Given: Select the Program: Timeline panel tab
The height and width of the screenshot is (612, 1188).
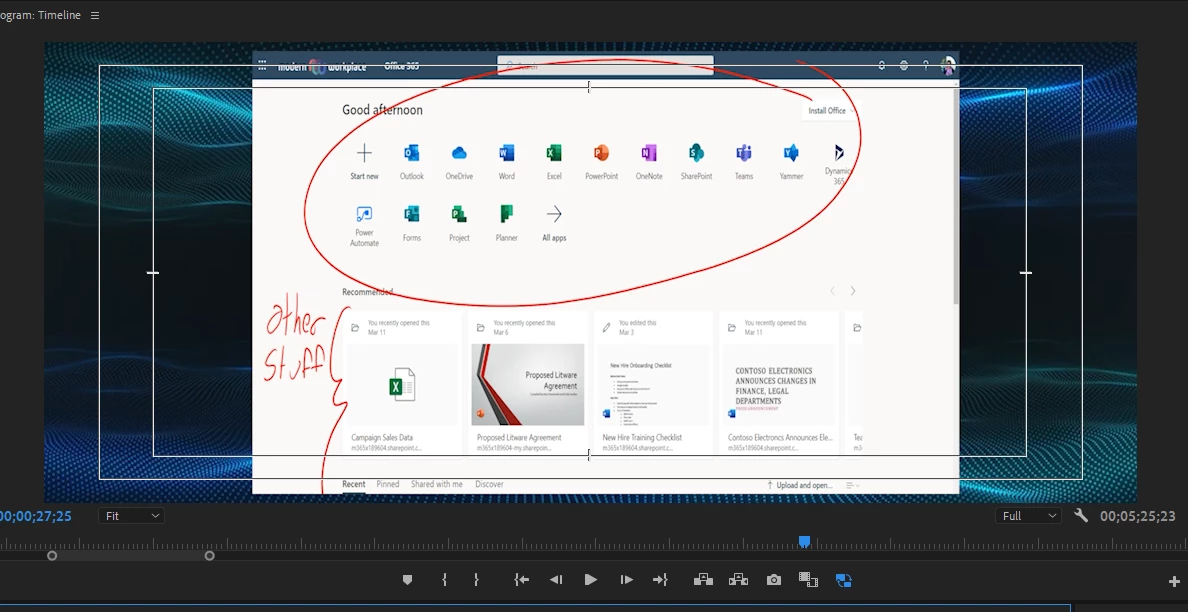Looking at the screenshot, I should 40,15.
